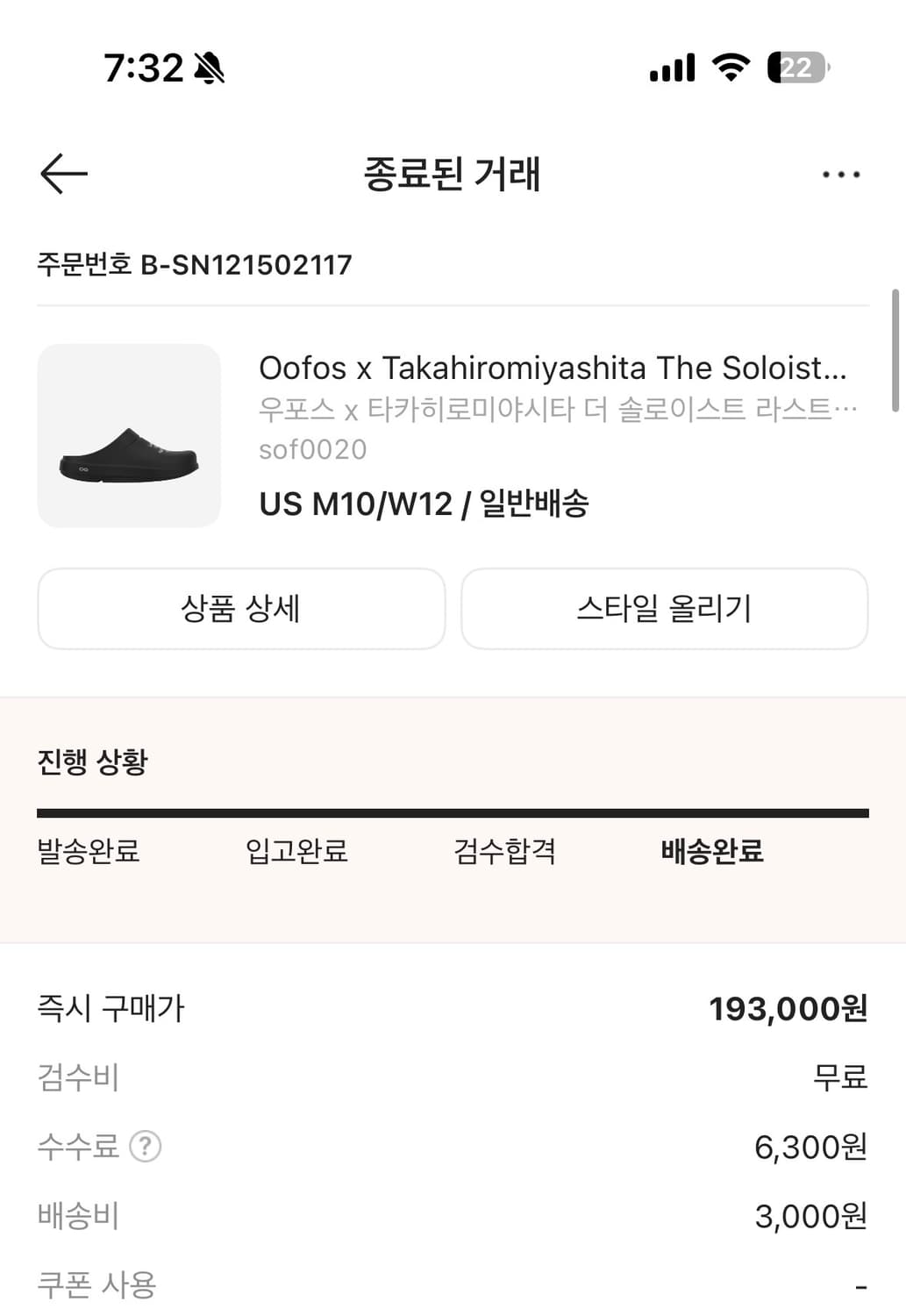Select the 배송완료 progress step
This screenshot has width=906, height=1316.
pos(712,851)
